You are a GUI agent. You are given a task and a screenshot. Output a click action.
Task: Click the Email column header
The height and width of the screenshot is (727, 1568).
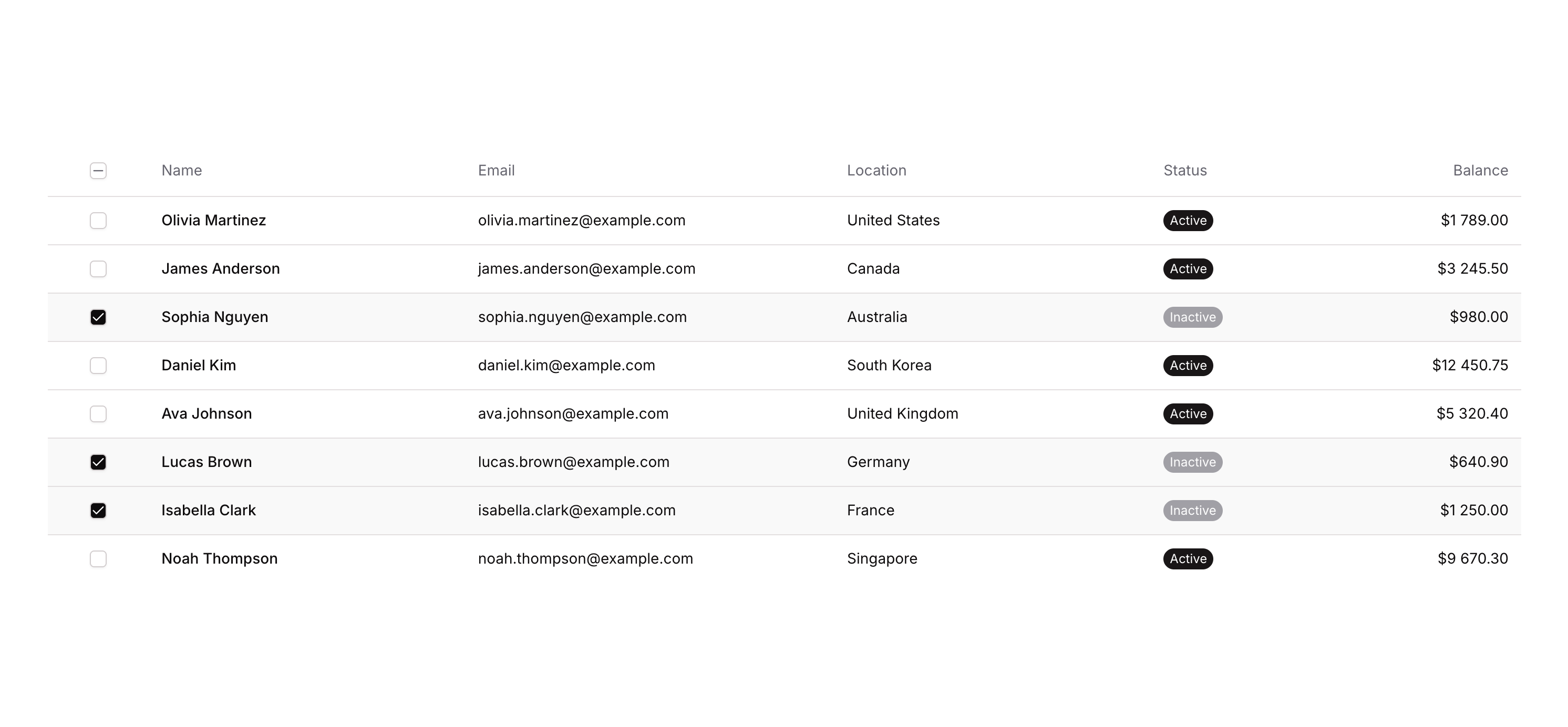click(496, 170)
